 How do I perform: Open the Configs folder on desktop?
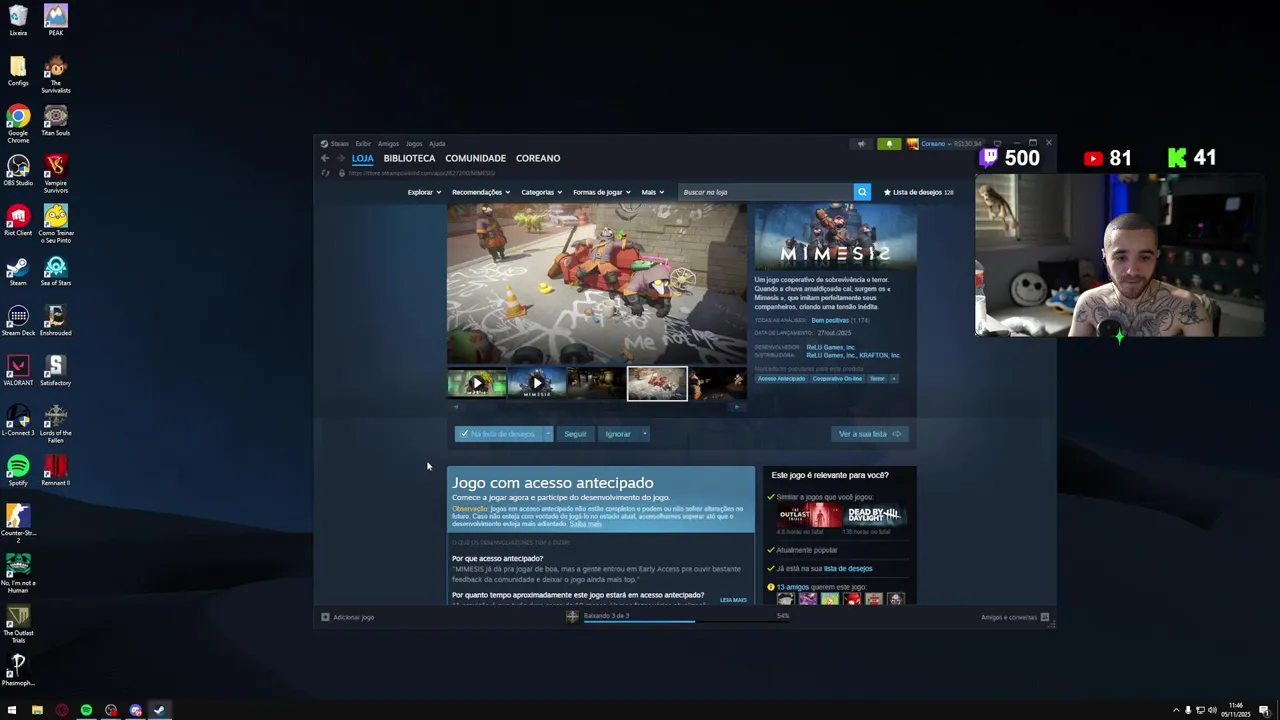click(18, 71)
